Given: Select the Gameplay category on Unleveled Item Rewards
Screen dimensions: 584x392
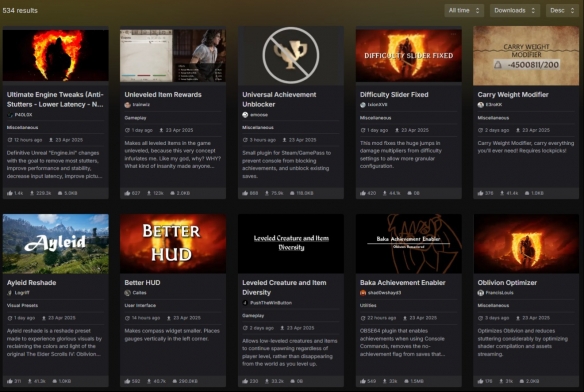Looking at the screenshot, I should click(135, 118).
